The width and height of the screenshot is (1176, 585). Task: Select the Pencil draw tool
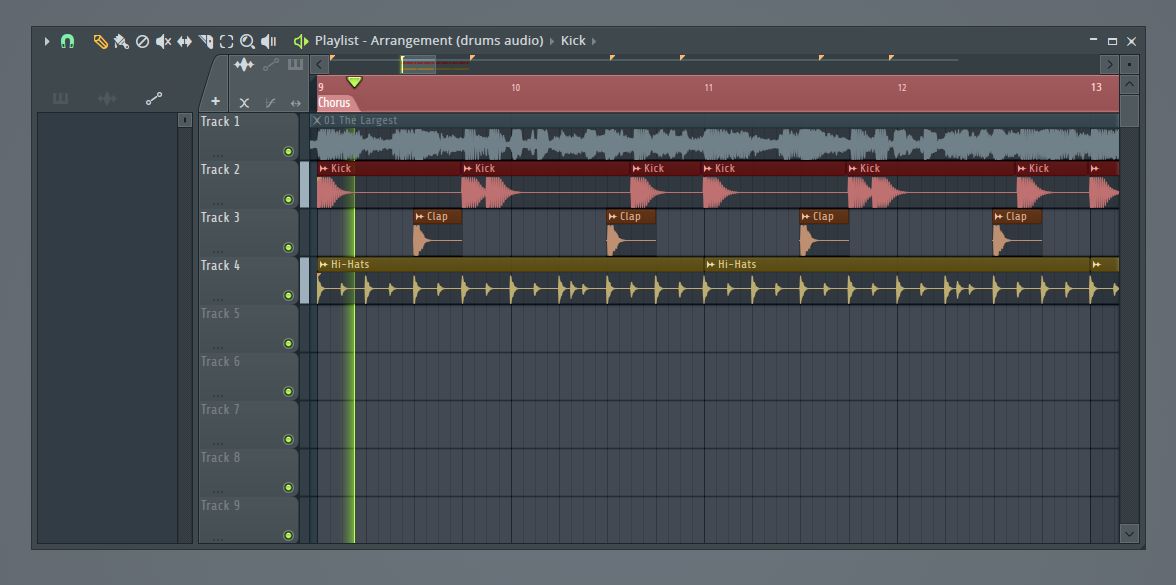pos(100,41)
